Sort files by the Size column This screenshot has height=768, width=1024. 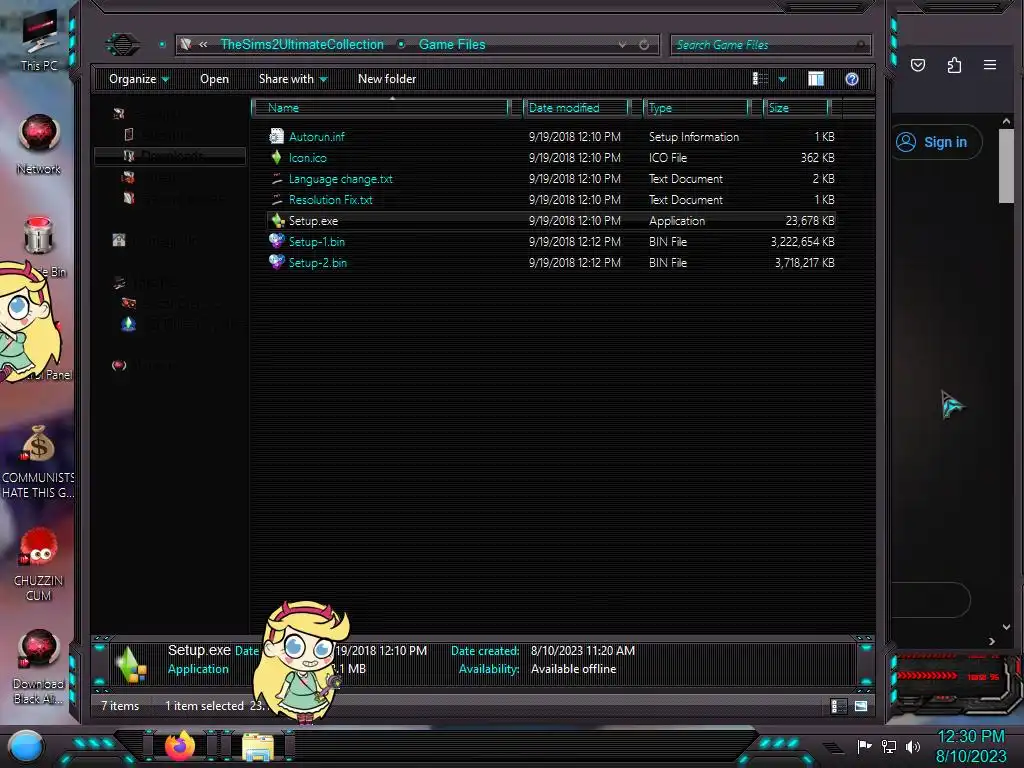point(797,108)
